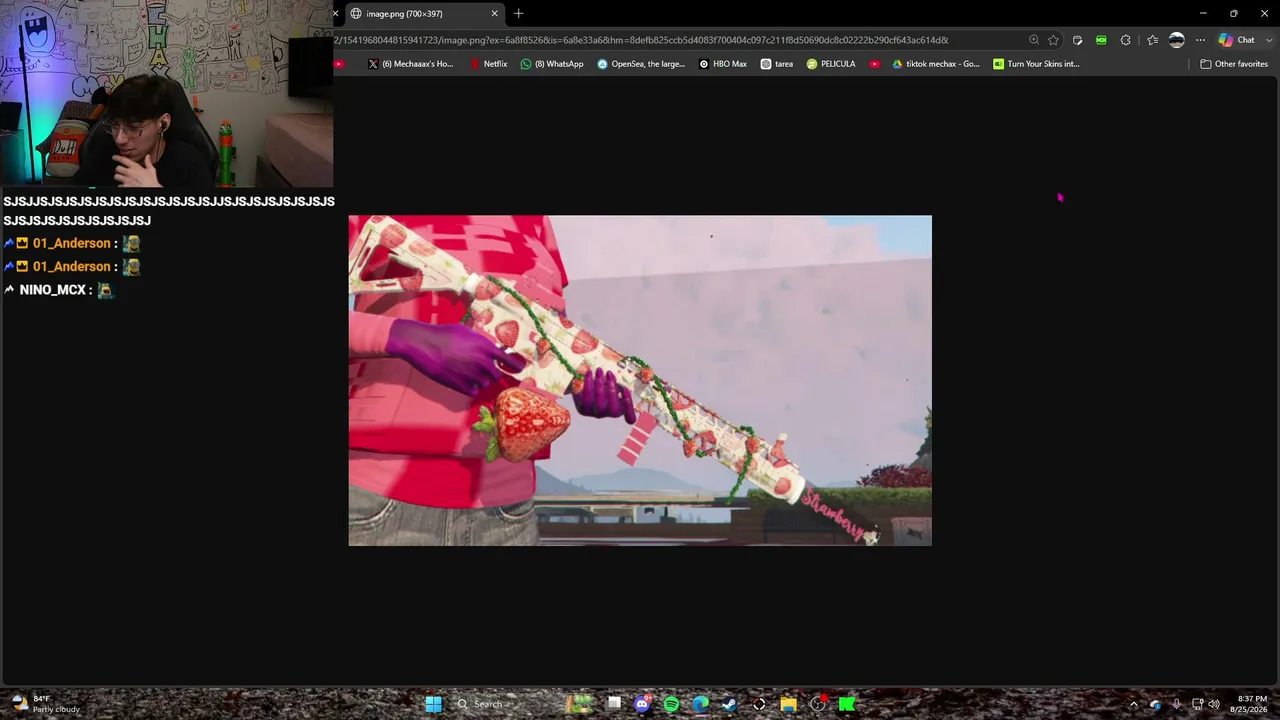Open the WhatsApp bookmark

click(552, 64)
